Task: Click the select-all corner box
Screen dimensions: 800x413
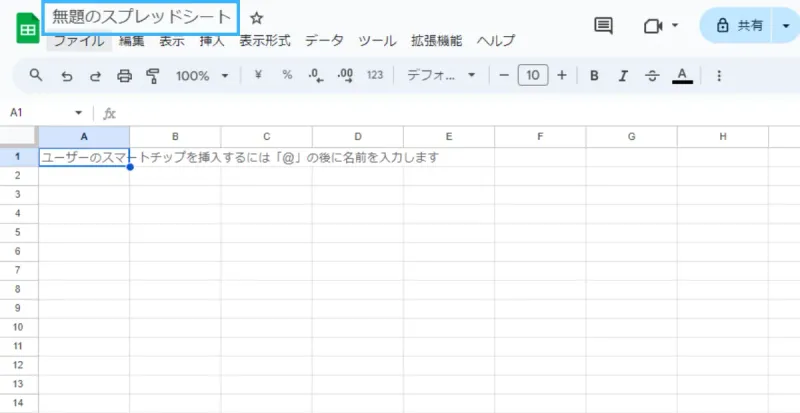Action: [19, 137]
